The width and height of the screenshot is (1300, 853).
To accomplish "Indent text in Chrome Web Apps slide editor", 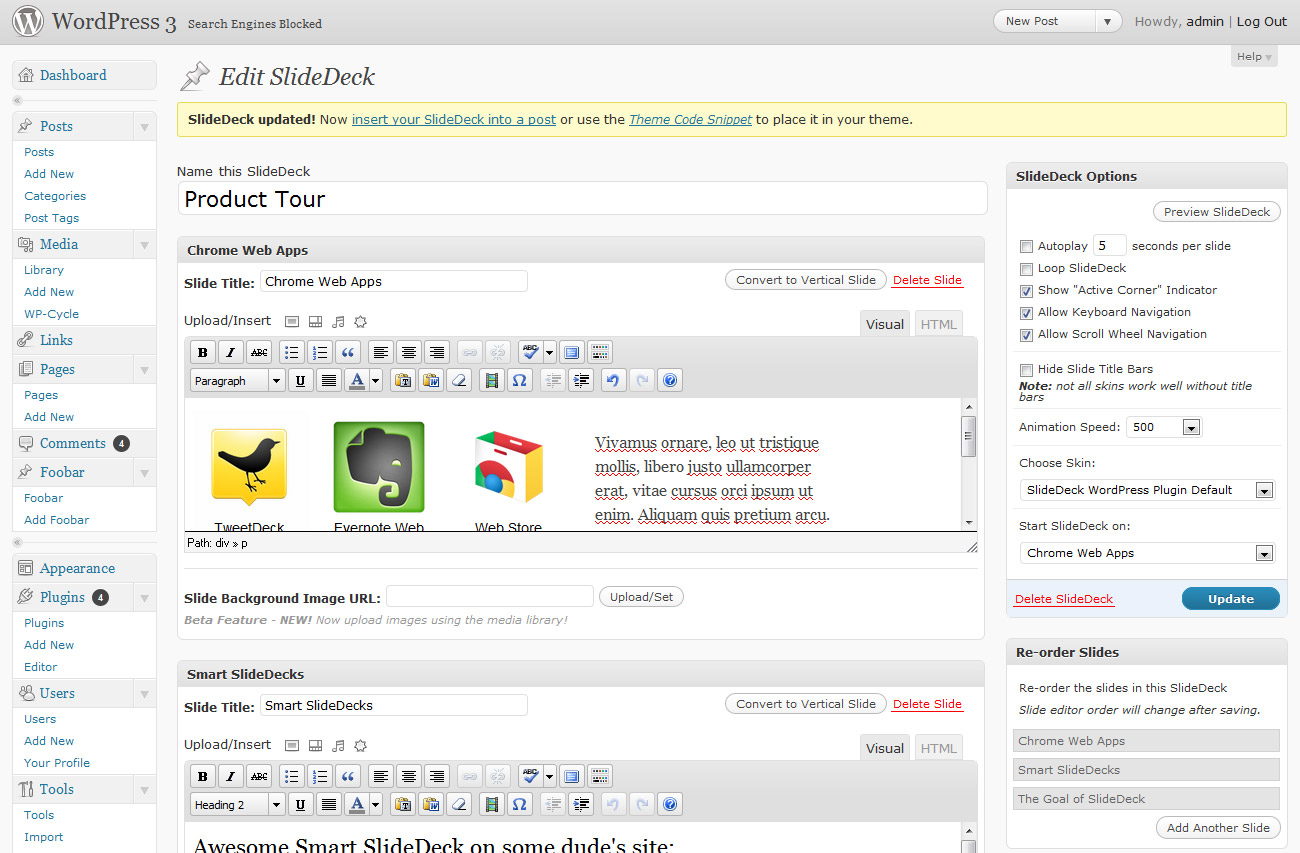I will click(580, 381).
